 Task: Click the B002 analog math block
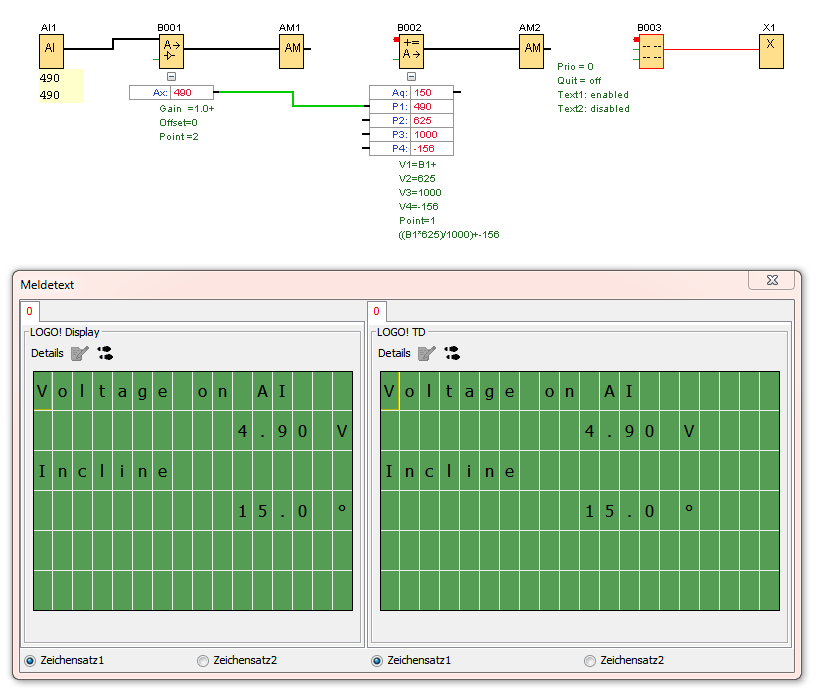[x=411, y=48]
